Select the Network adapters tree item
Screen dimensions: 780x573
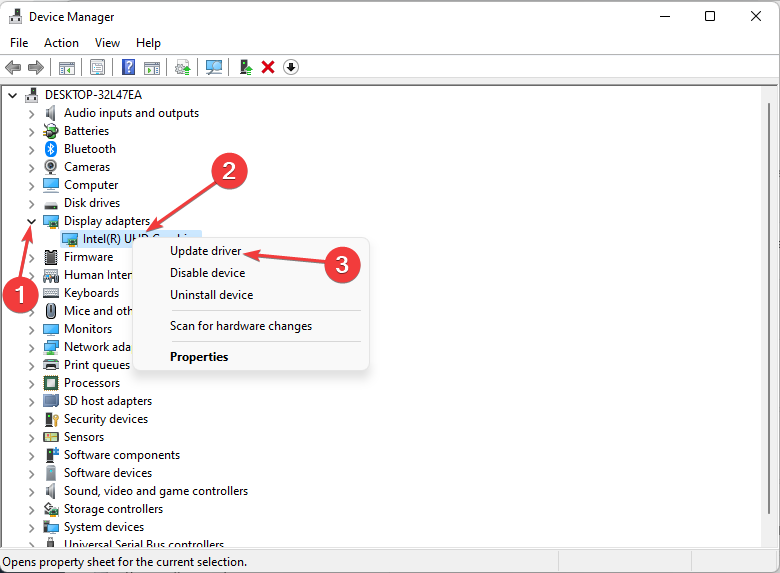click(x=98, y=347)
